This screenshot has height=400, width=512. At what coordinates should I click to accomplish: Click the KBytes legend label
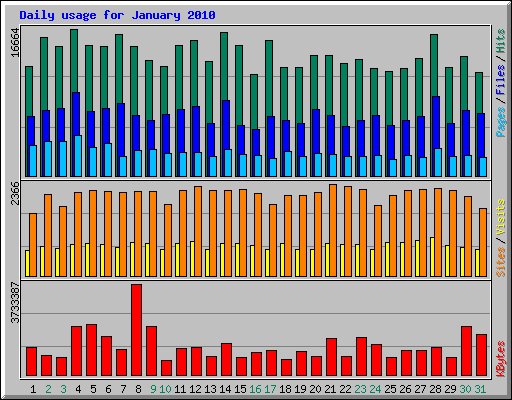click(501, 359)
